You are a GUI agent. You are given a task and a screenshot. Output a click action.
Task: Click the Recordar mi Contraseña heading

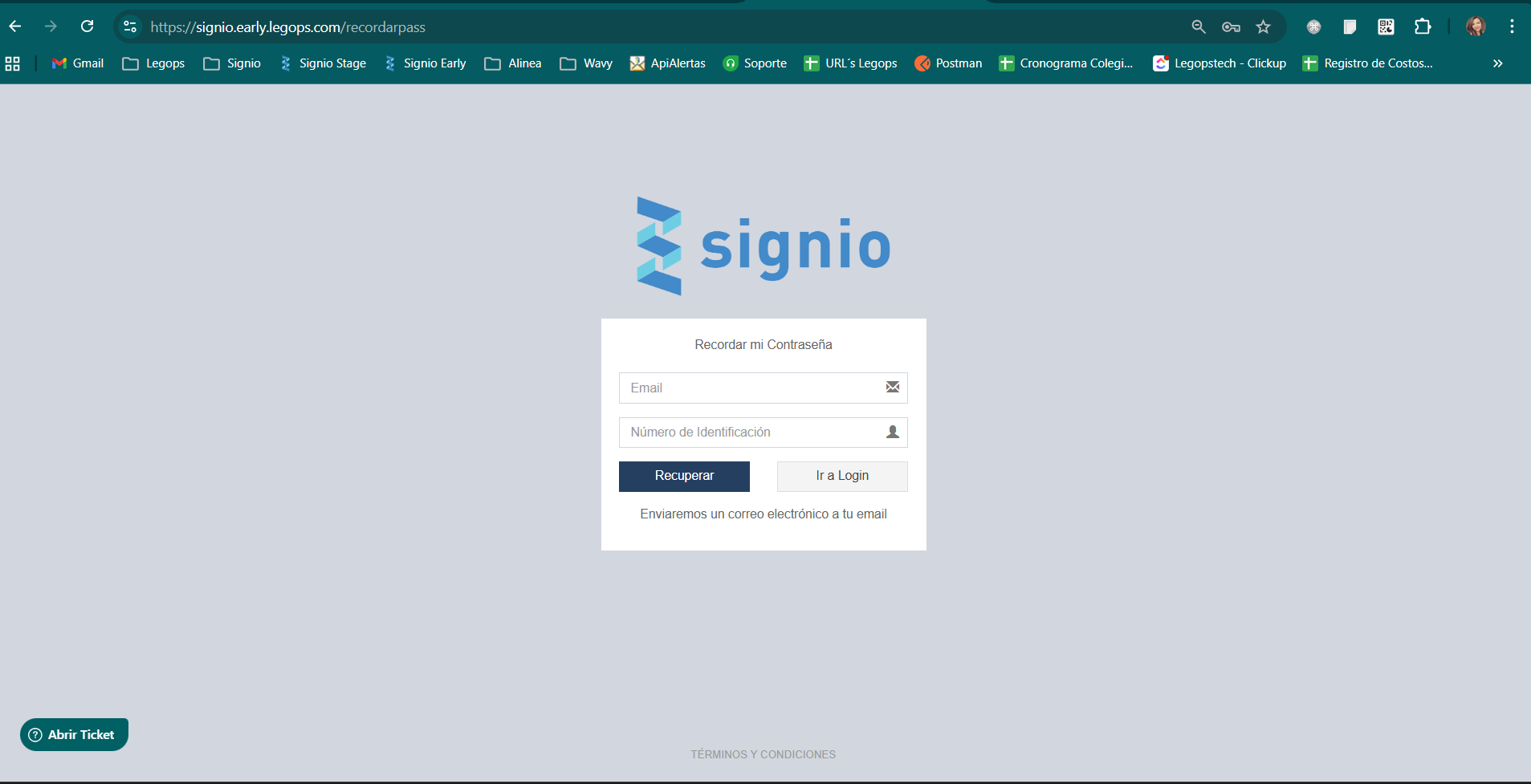click(x=763, y=344)
